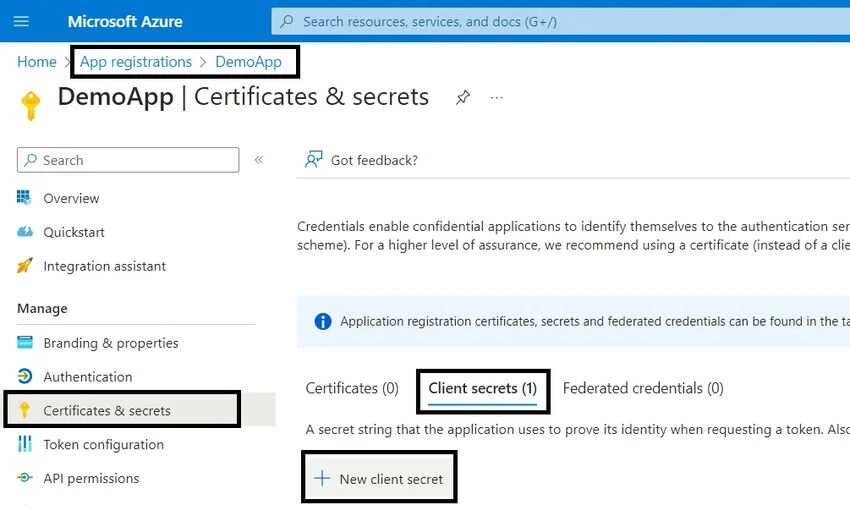Open Branding & properties page
Screen dimensions: 850x505
click(110, 343)
